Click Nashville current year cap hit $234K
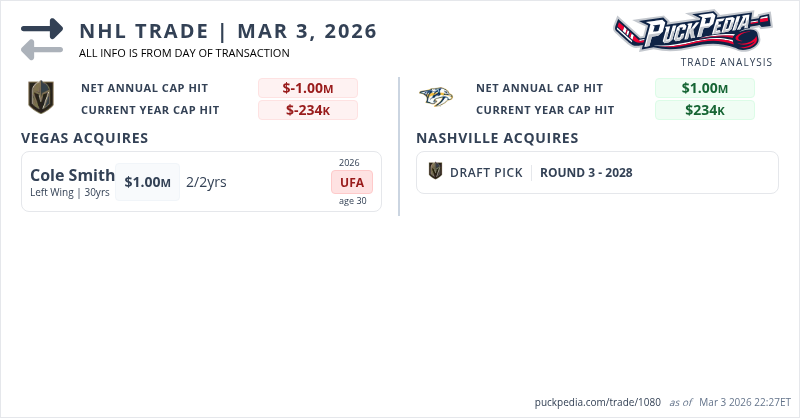This screenshot has height=418, width=800. [704, 110]
